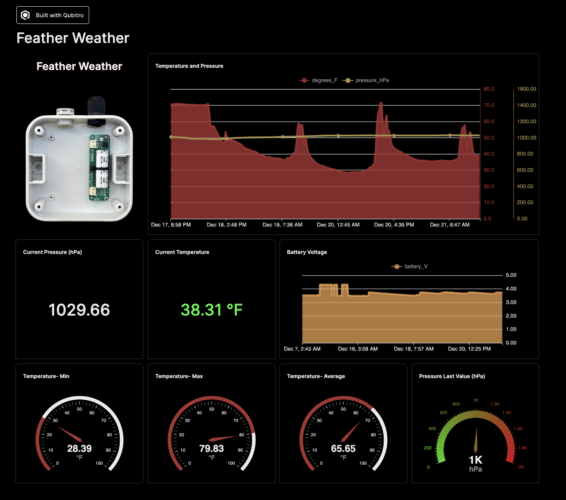Screen dimensions: 566x500
Task: Click the Temperature- Min widget title
Action: coord(46,376)
